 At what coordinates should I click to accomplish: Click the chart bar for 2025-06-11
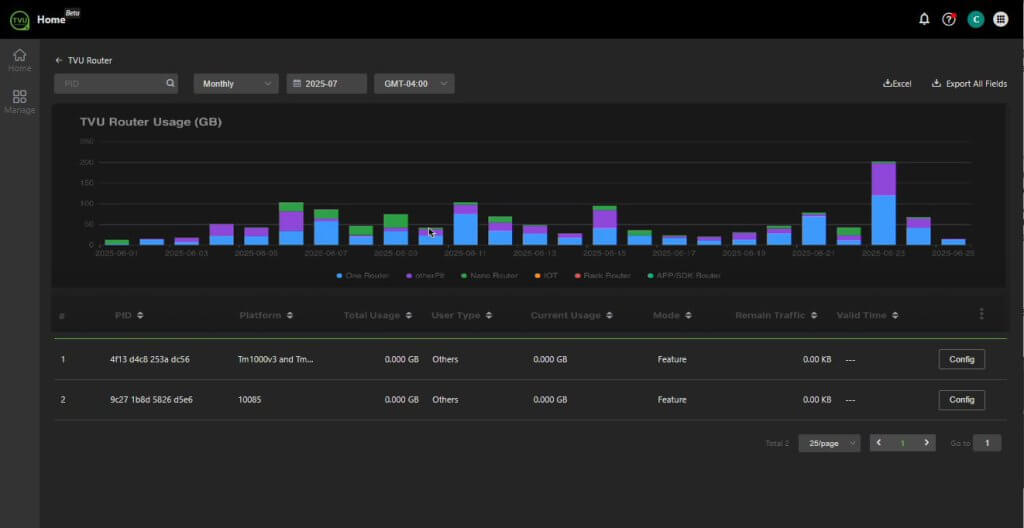466,223
